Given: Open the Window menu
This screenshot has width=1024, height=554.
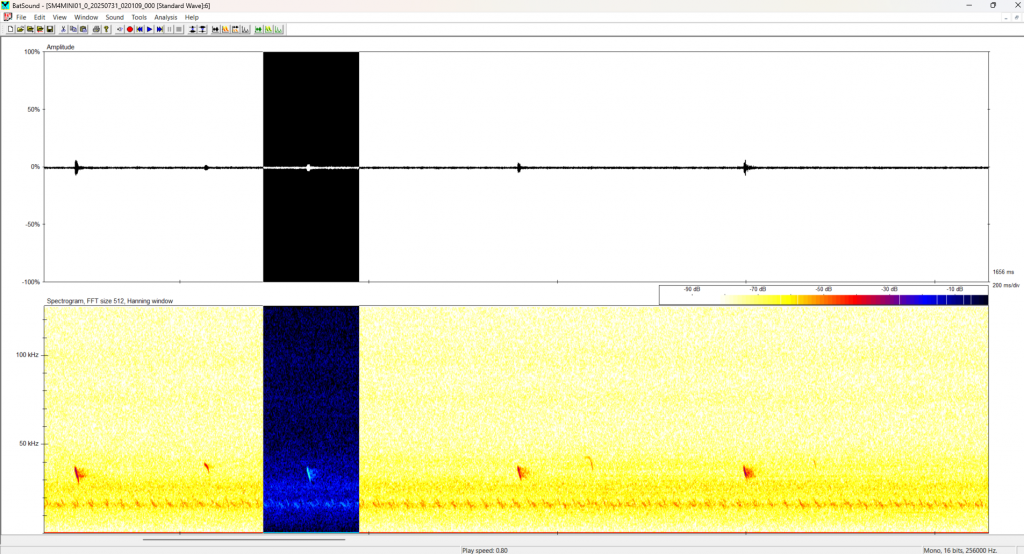Looking at the screenshot, I should [86, 17].
